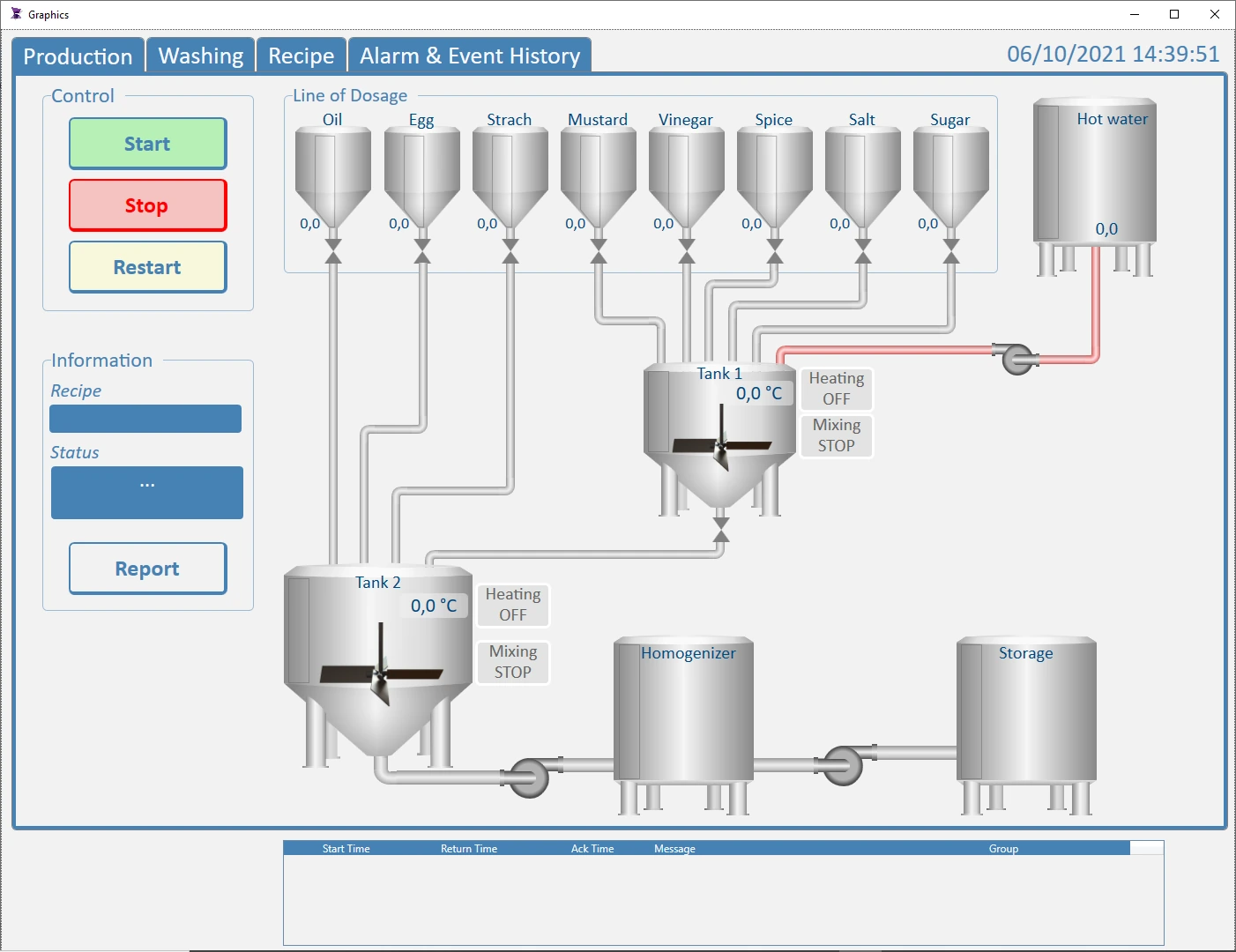This screenshot has width=1236, height=952.
Task: Click the Return Time column header
Action: point(469,849)
